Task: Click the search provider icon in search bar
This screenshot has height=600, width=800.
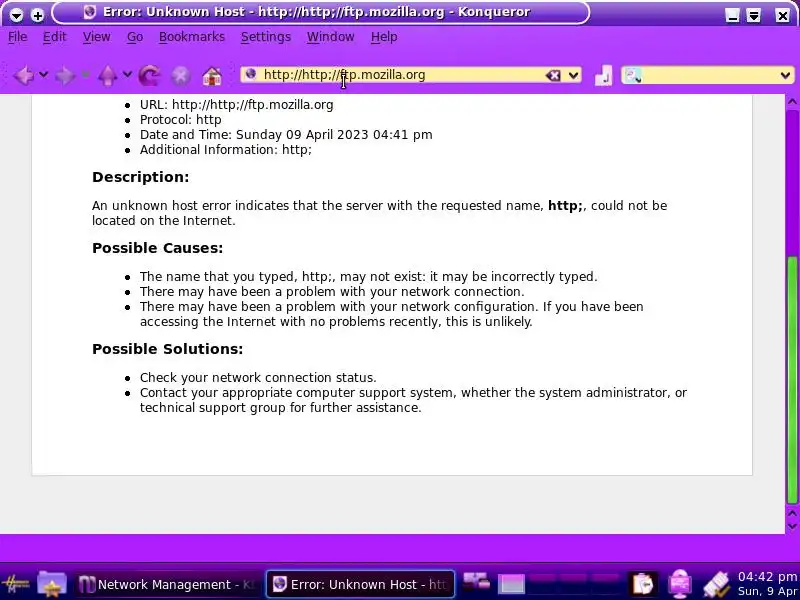Action: click(633, 76)
